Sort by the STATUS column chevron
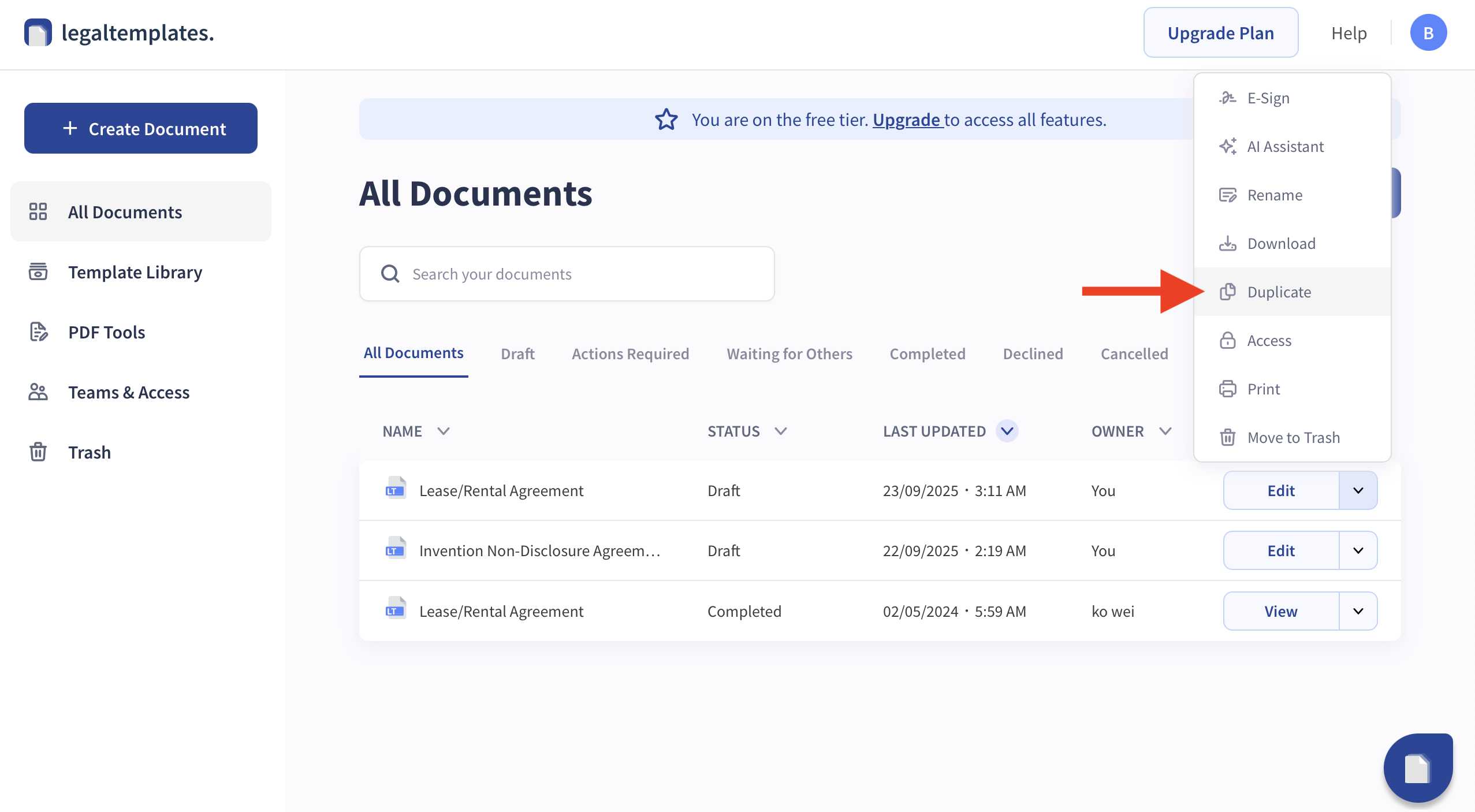 coord(781,431)
